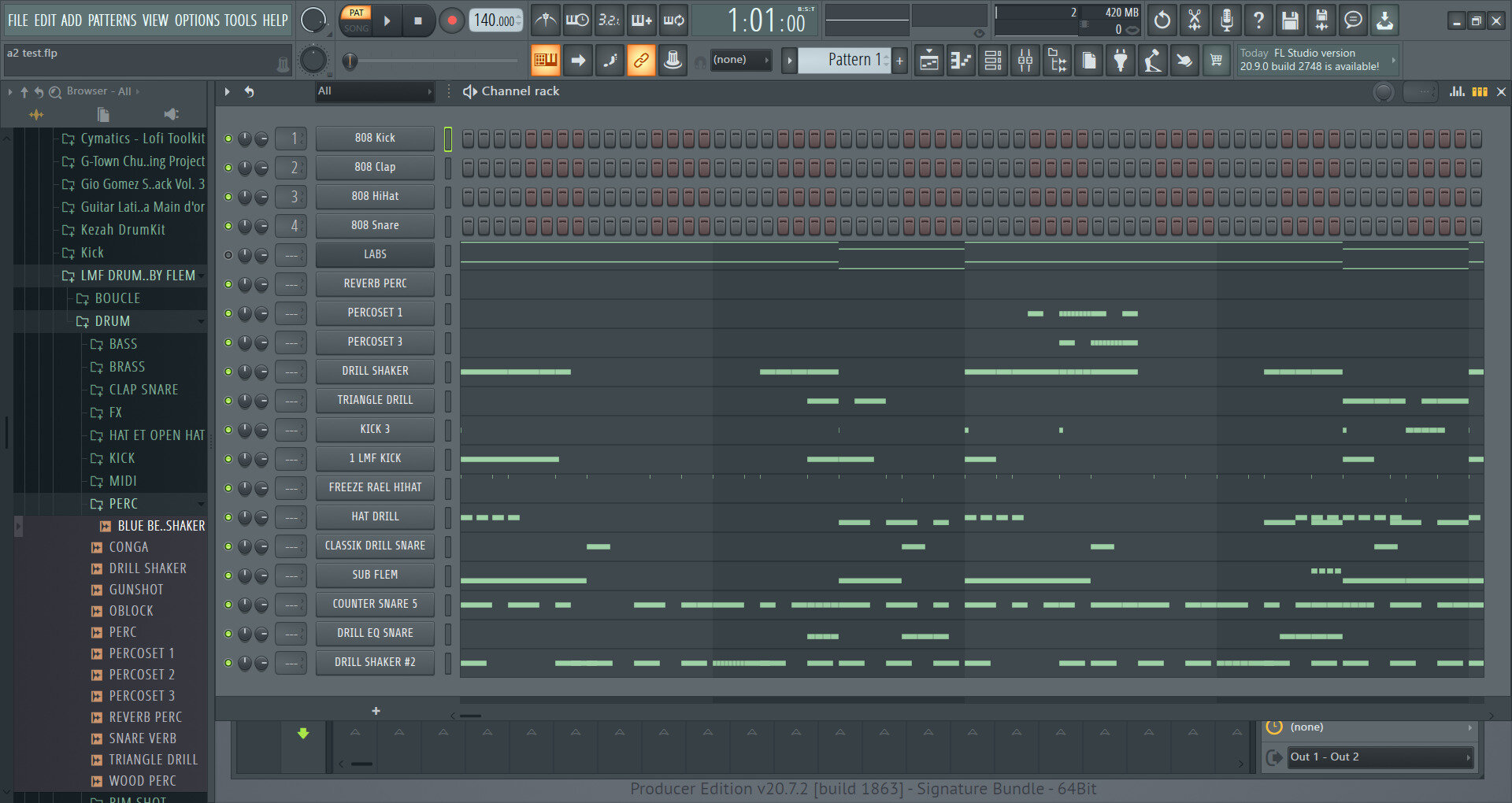Open the plugin picker plug icon
The image size is (1512, 803).
[x=1121, y=60]
